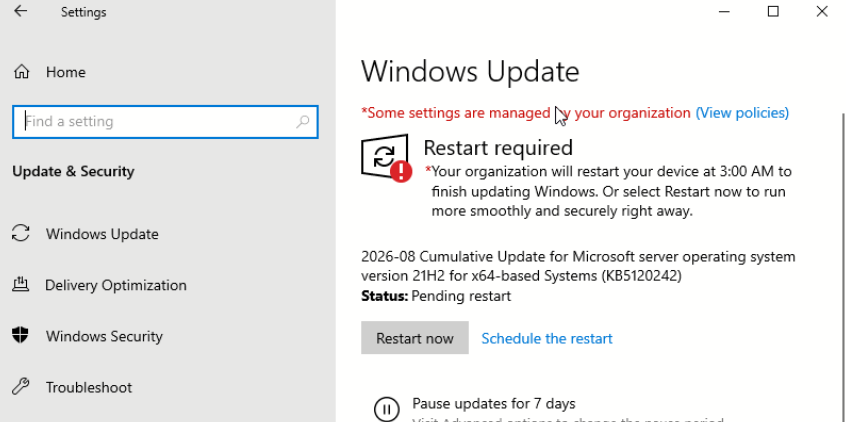Click the Windows Update page heading
The height and width of the screenshot is (422, 846).
[x=470, y=71]
